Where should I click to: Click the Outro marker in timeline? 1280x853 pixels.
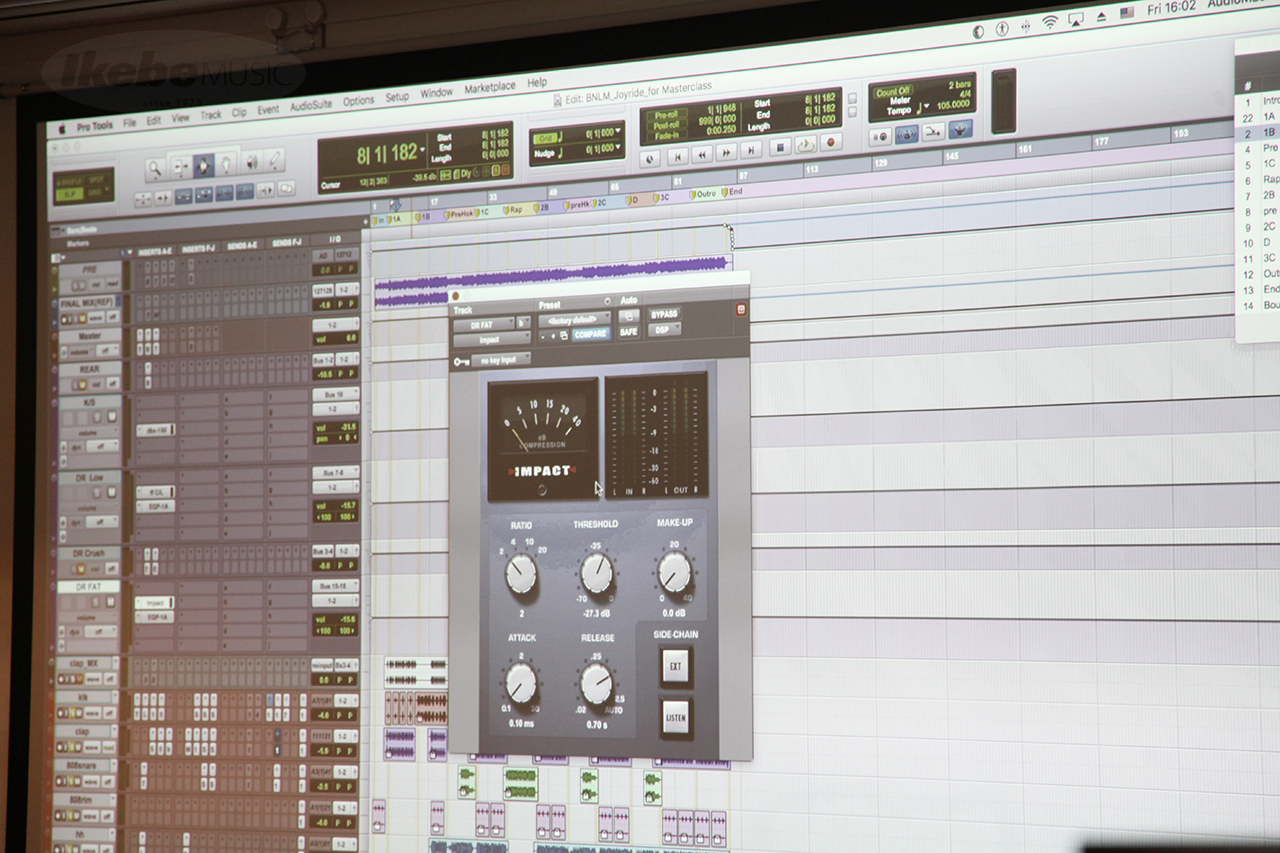tap(706, 193)
